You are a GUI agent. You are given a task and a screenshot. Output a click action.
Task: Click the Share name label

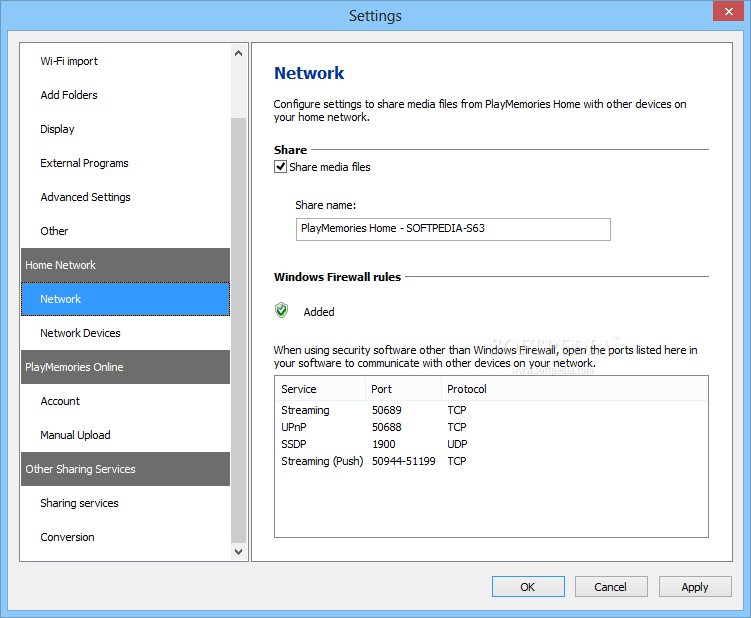point(326,205)
